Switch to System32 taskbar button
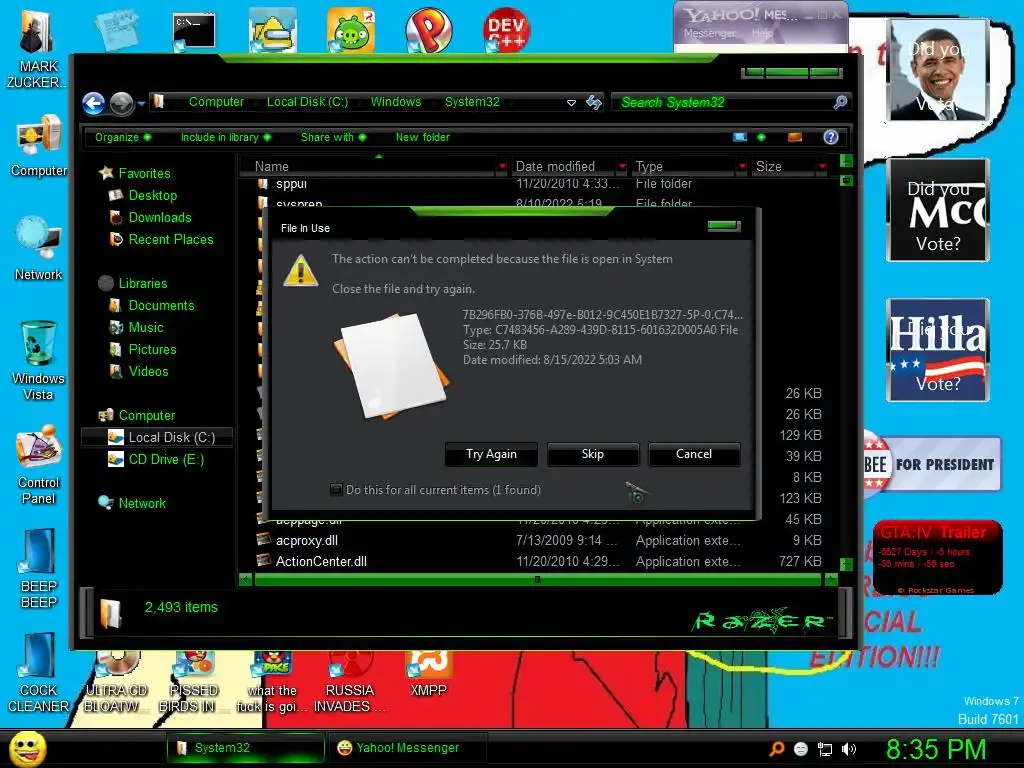 click(246, 748)
